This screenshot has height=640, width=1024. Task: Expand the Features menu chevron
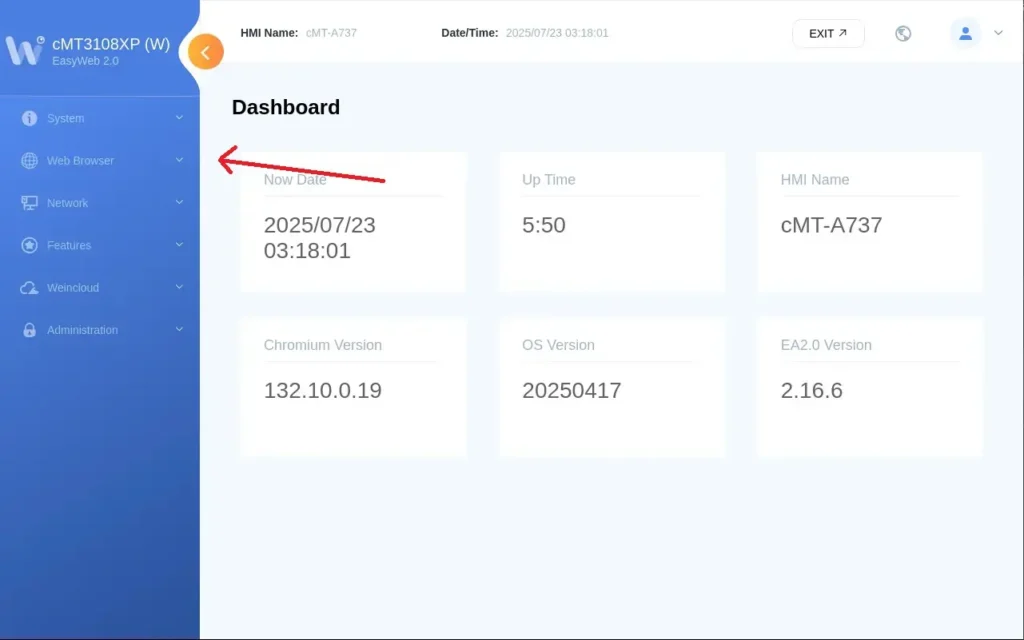point(179,245)
